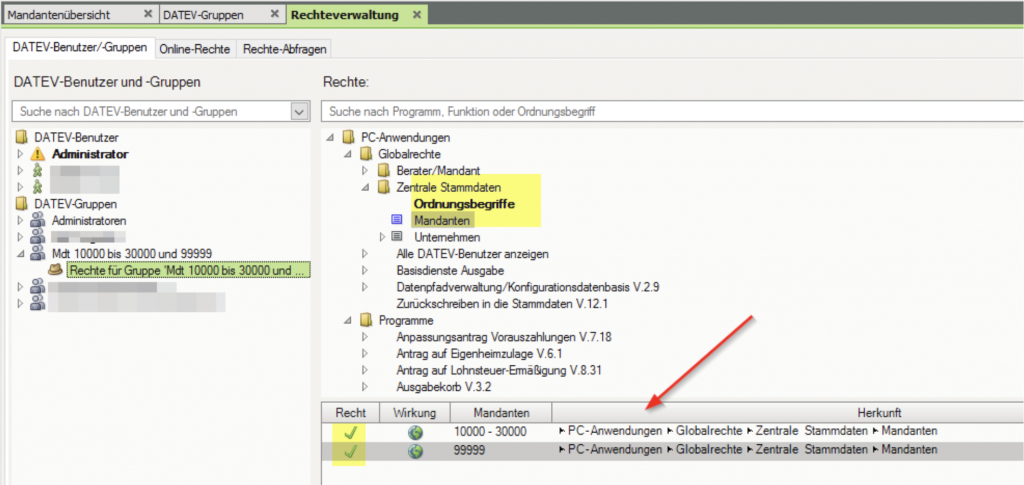Toggle the Recht checkmark for 99999
Image resolution: width=1024 pixels, height=485 pixels.
pos(349,451)
